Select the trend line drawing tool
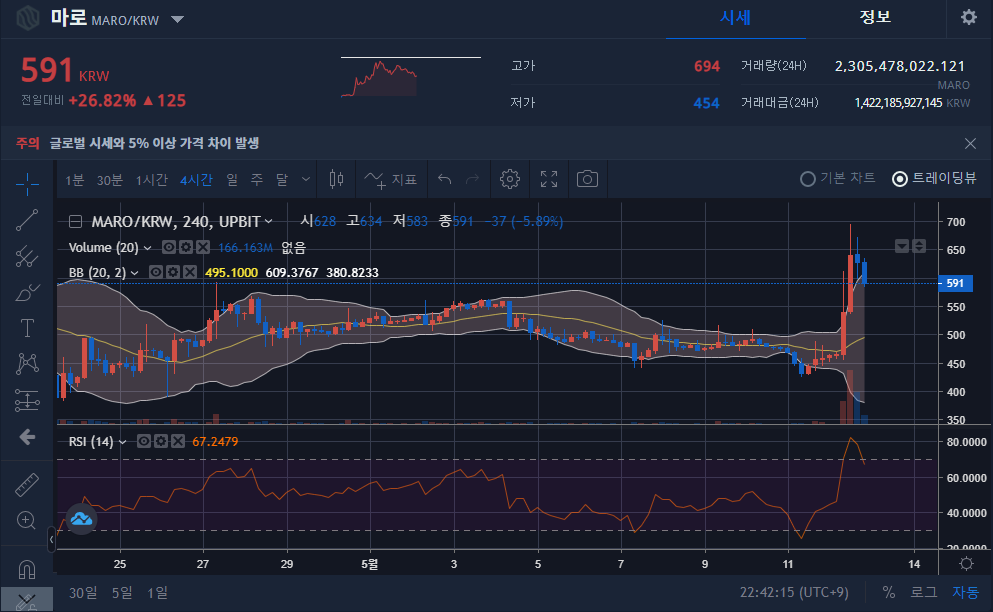This screenshot has height=612, width=993. click(27, 220)
